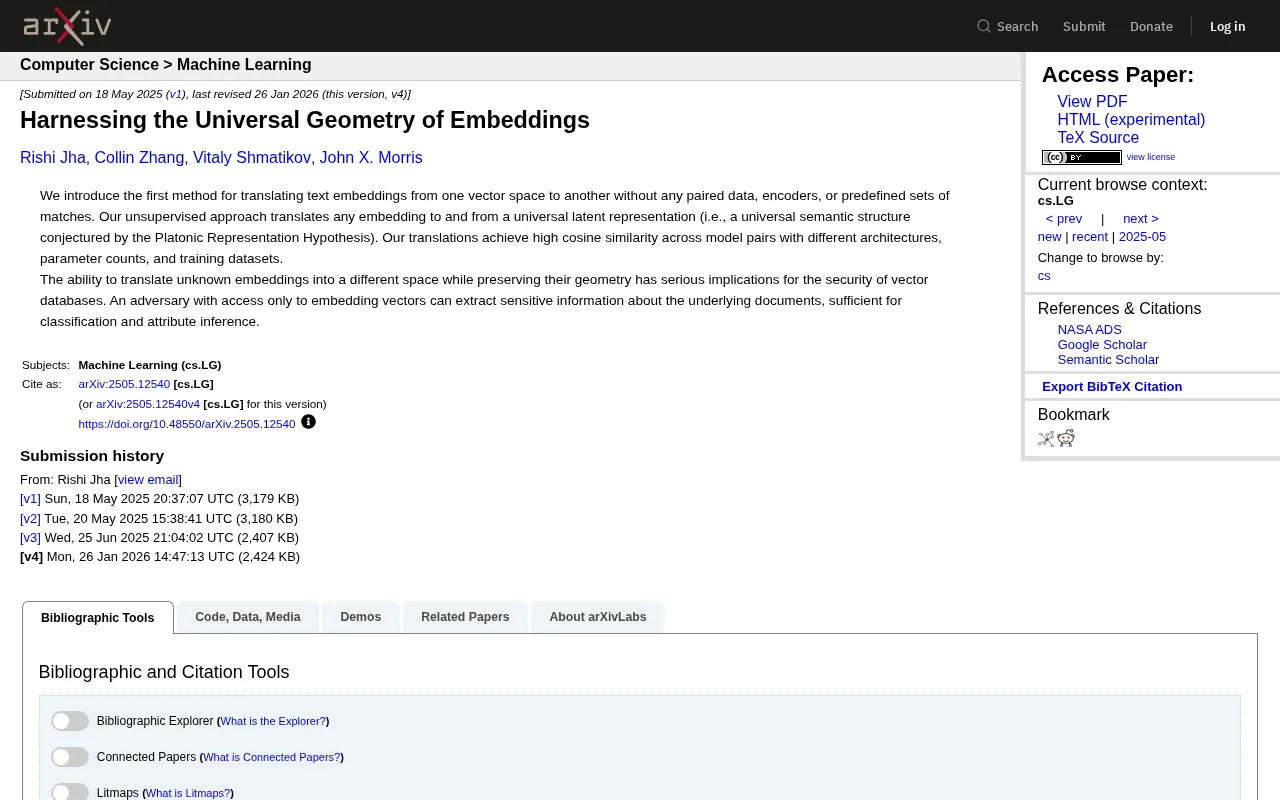The width and height of the screenshot is (1280, 800).
Task: Open the arXiv:2505.12540v4 version link
Action: pyautogui.click(x=148, y=404)
